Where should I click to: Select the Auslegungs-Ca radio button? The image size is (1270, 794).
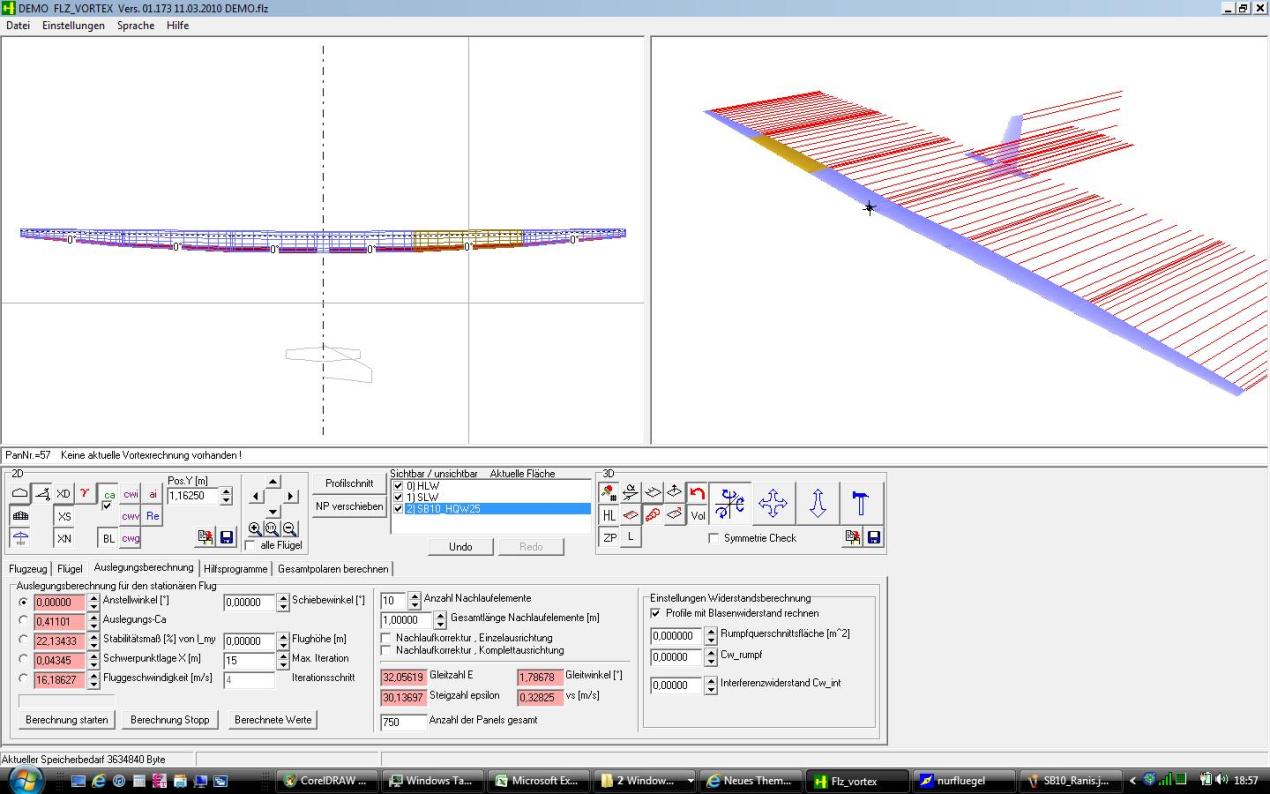pos(23,620)
